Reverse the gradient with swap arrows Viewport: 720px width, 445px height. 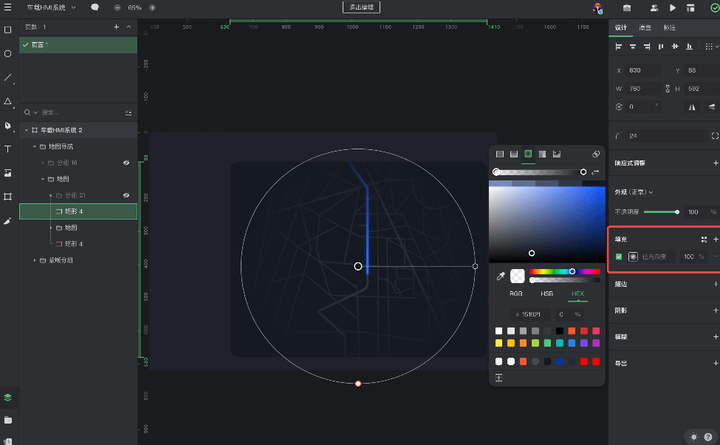pos(595,172)
